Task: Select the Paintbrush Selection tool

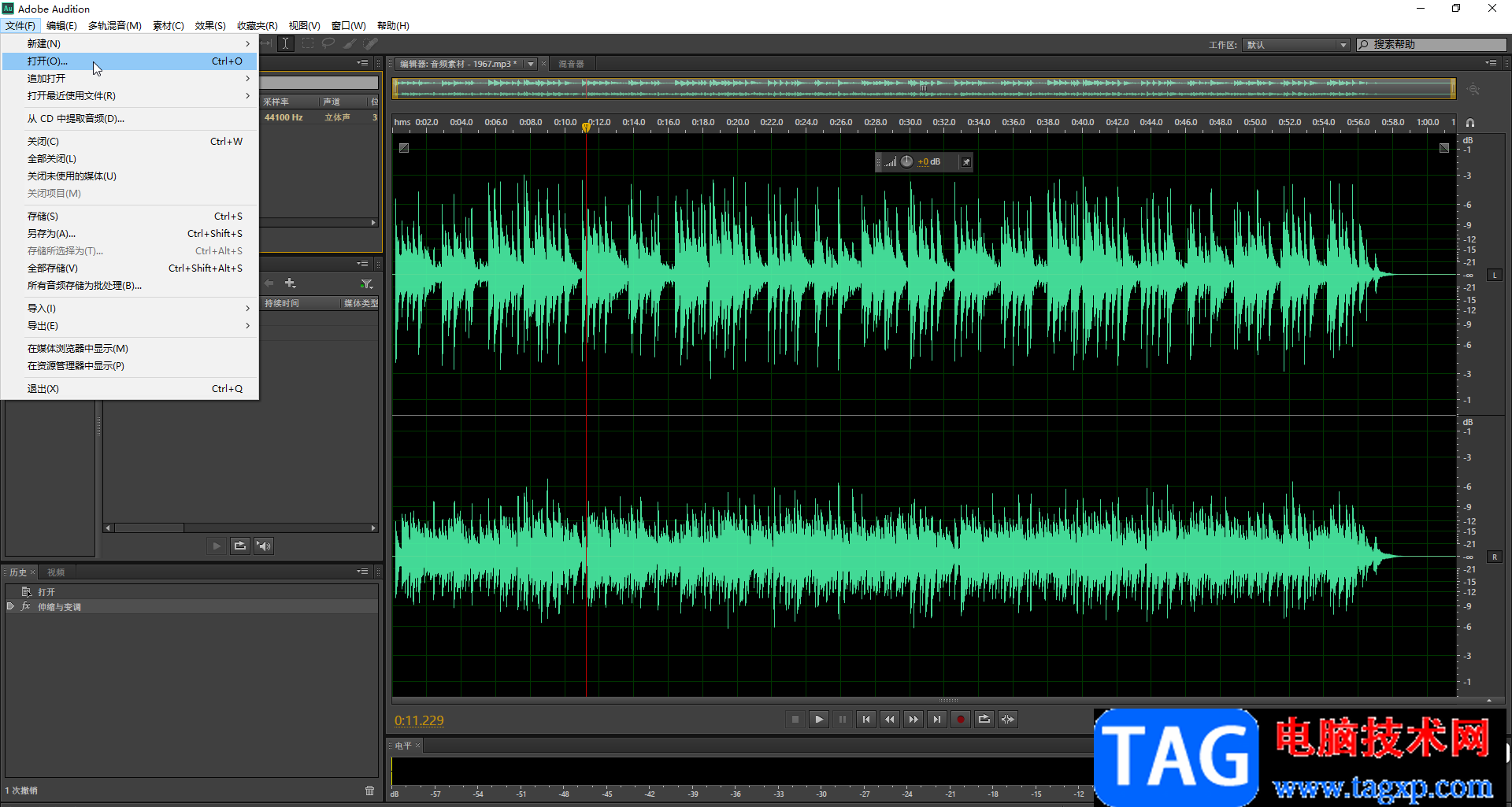Action: point(350,44)
